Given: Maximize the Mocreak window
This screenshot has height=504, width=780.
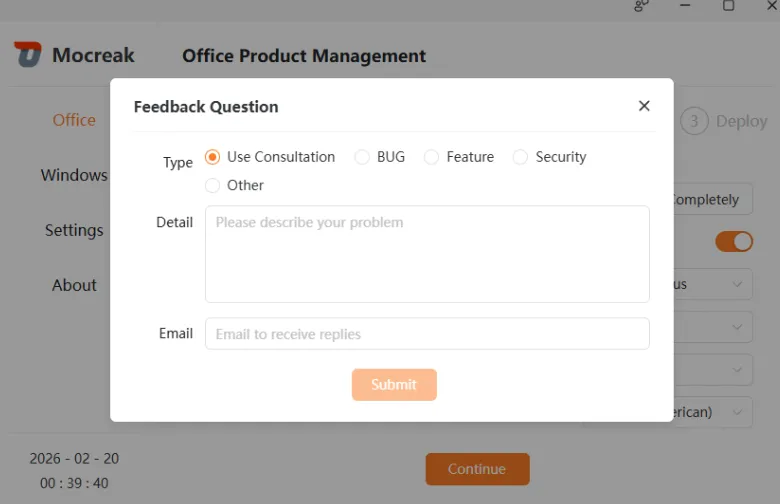Looking at the screenshot, I should (728, 5).
